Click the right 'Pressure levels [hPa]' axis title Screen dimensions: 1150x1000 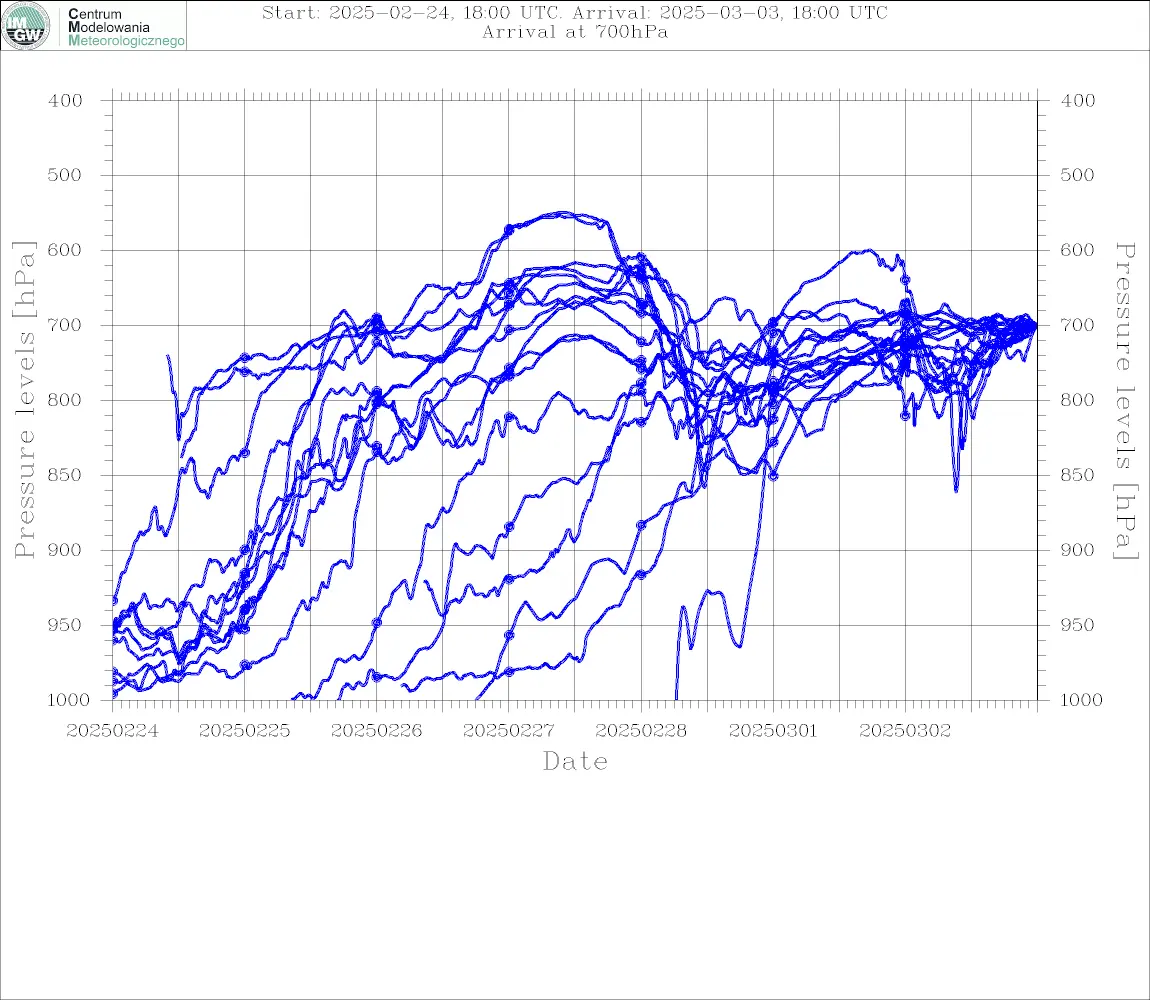[1125, 401]
